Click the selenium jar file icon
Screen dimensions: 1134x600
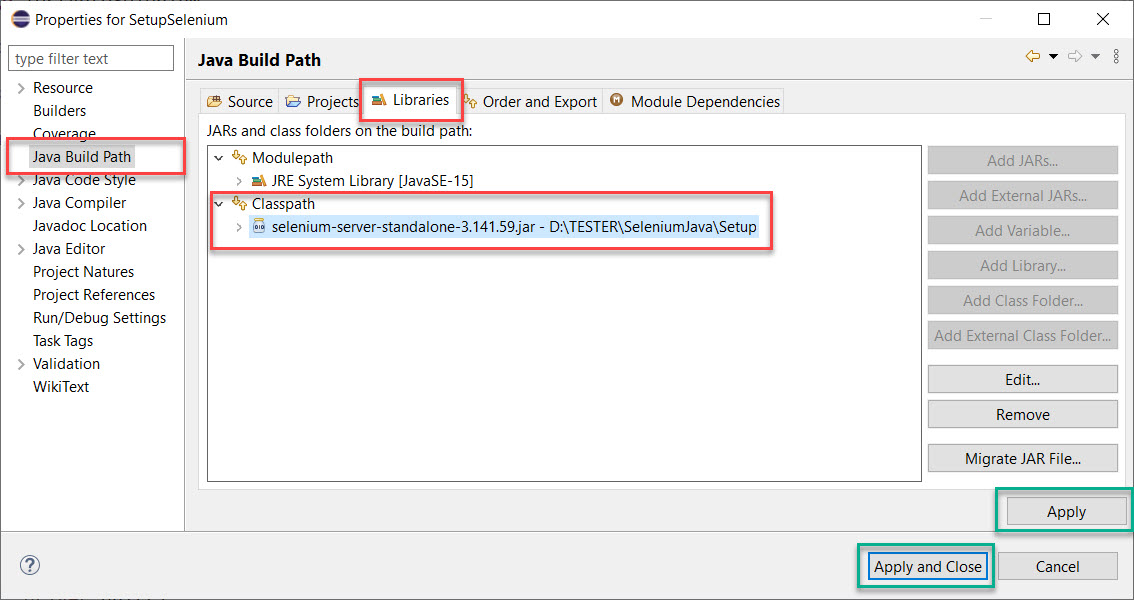coord(259,227)
